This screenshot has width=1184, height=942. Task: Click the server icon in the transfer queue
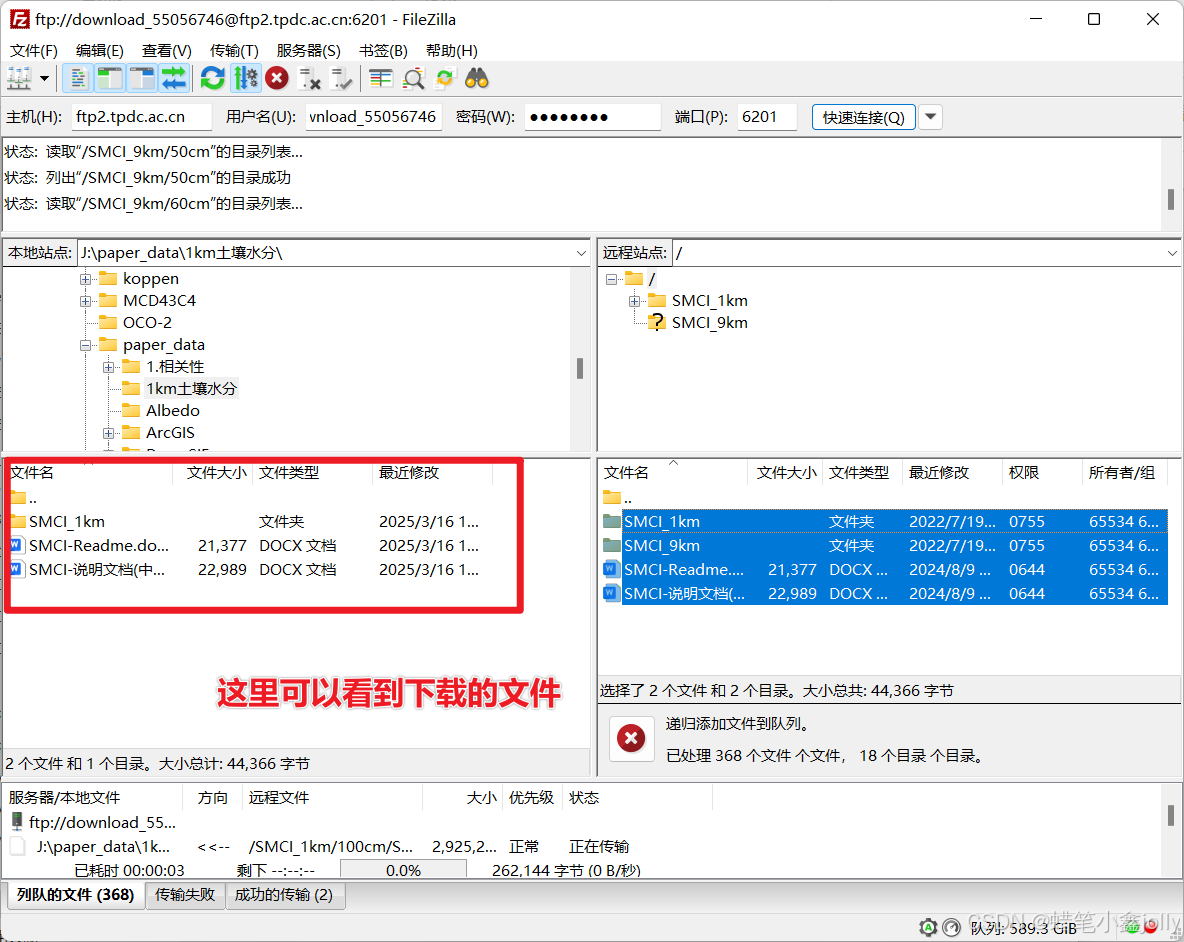[x=17, y=821]
